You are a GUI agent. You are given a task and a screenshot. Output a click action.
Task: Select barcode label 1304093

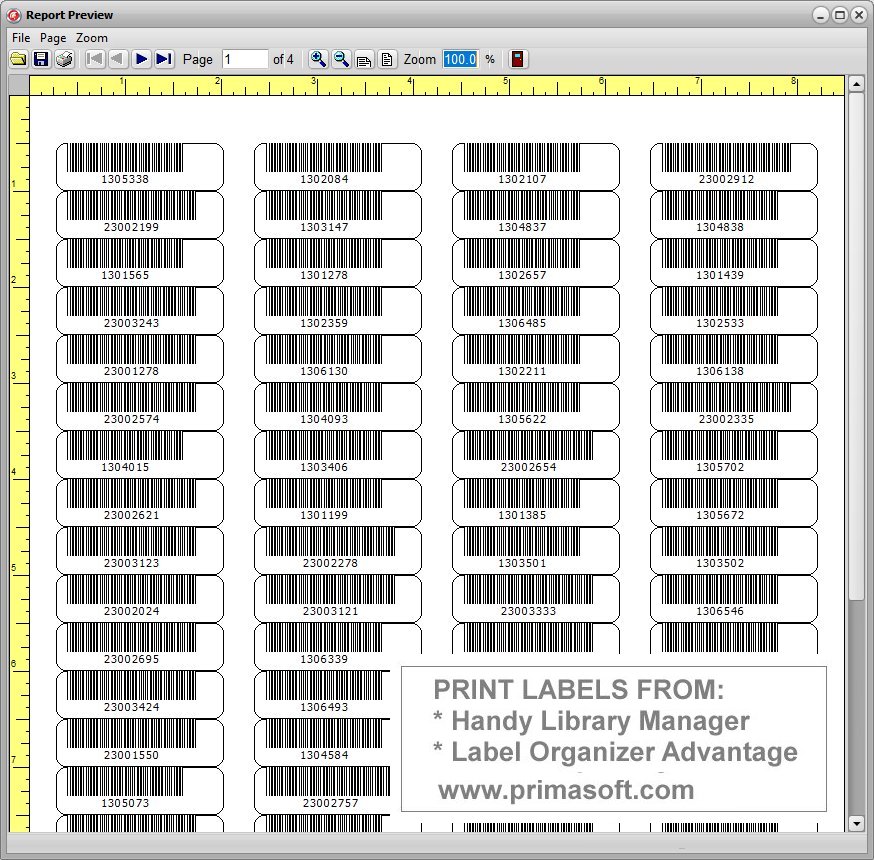click(x=338, y=406)
